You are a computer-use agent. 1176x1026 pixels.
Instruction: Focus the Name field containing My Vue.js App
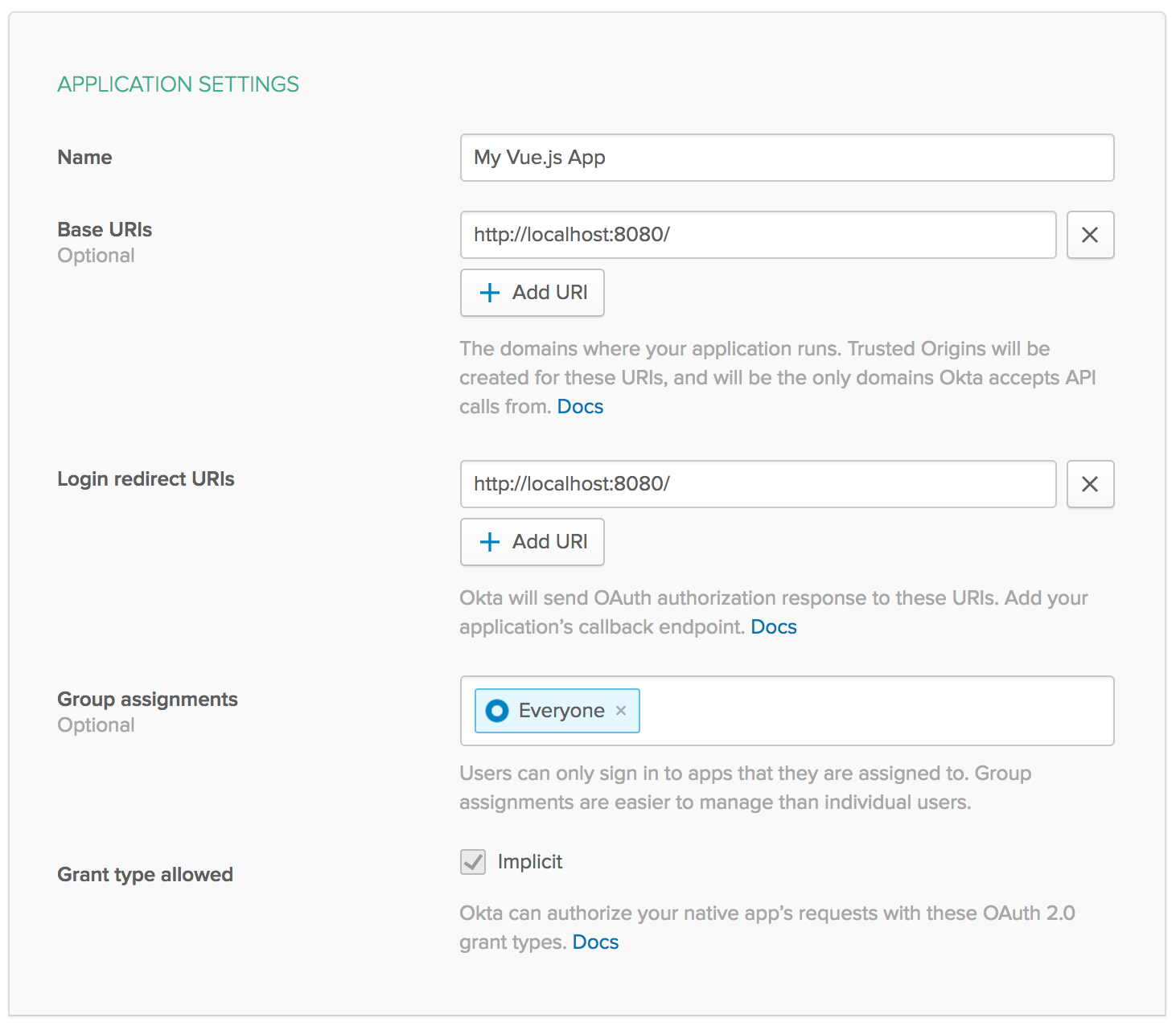point(787,158)
